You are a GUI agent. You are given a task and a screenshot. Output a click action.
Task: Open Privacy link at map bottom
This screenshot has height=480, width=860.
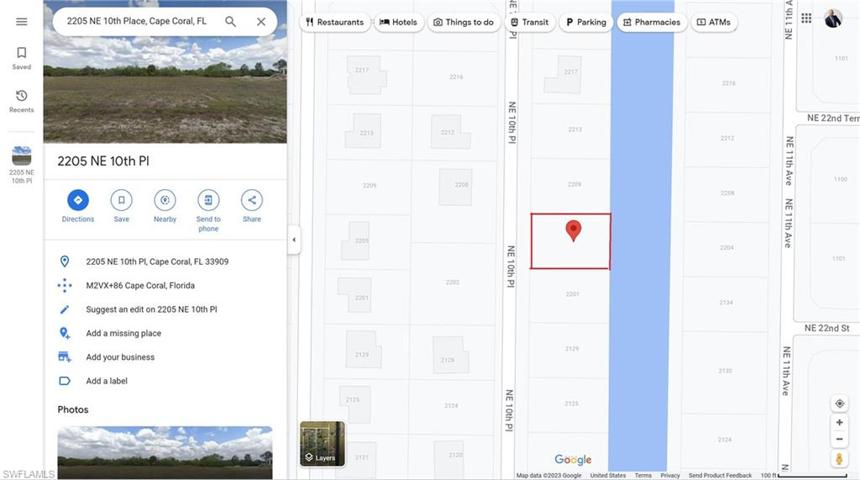670,476
